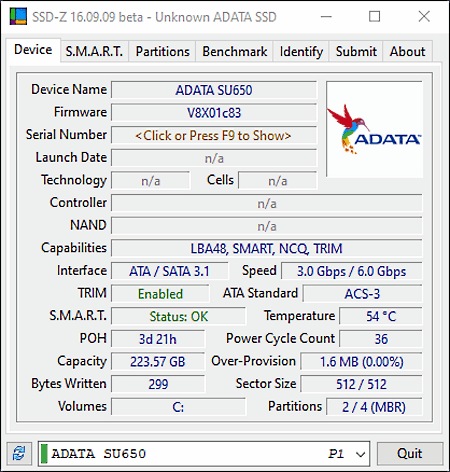Click the Device Name field ADATA SU650
The image size is (450, 472).
214,90
